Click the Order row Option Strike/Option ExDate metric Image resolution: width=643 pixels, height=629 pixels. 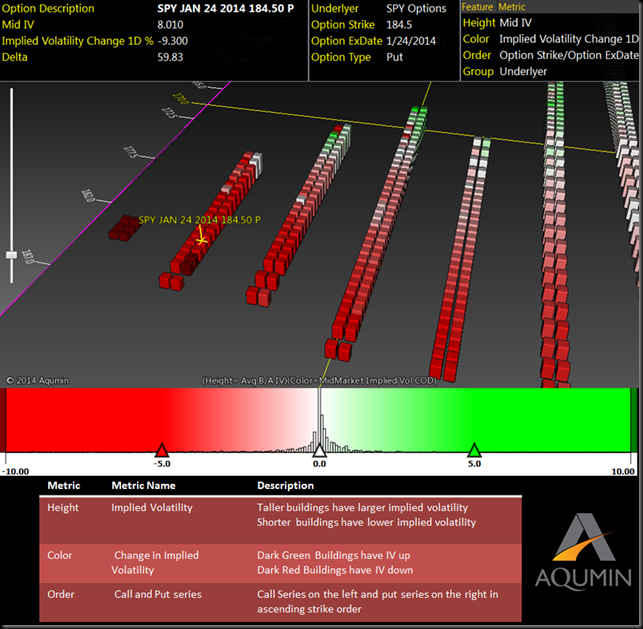click(569, 55)
